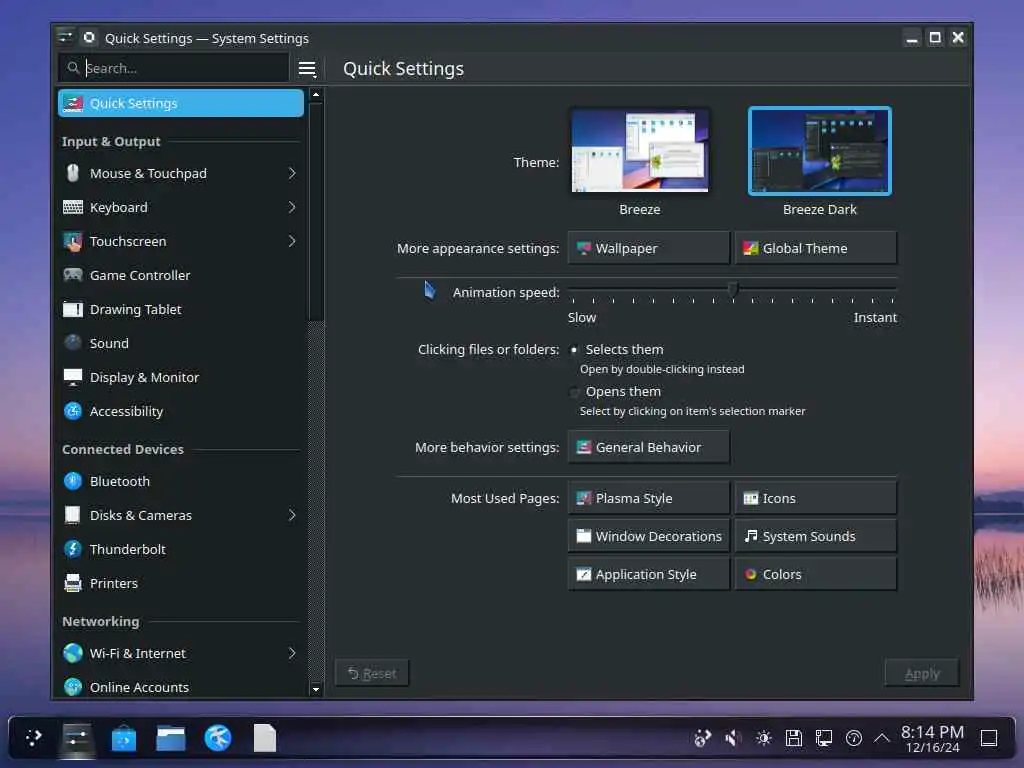Click the Keyboard icon in sidebar
The image size is (1024, 768).
click(73, 207)
